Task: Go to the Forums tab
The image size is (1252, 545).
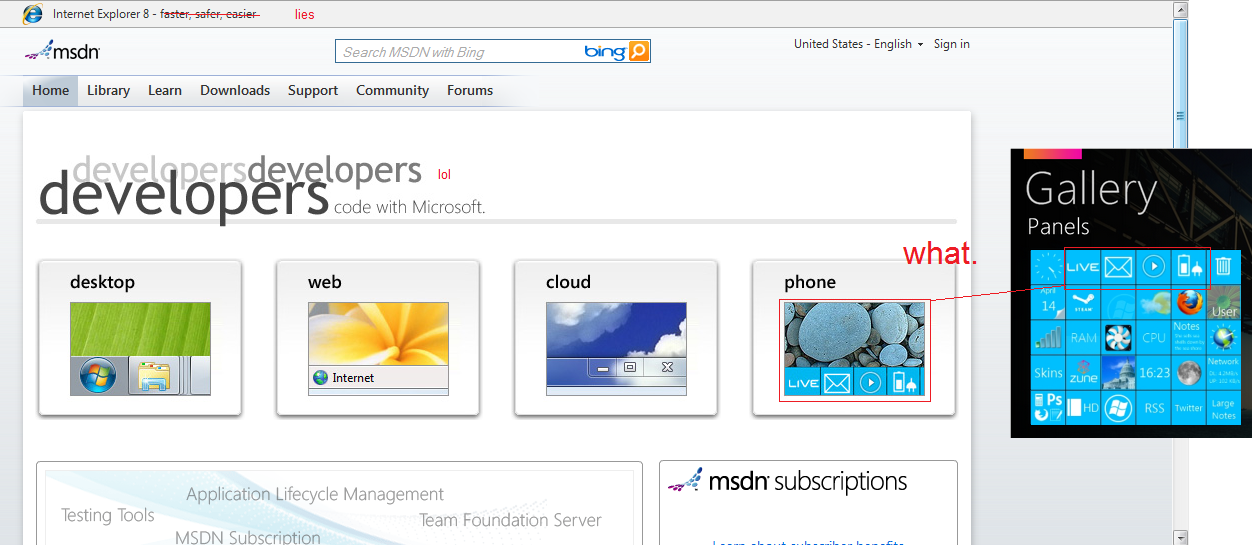Action: click(470, 90)
